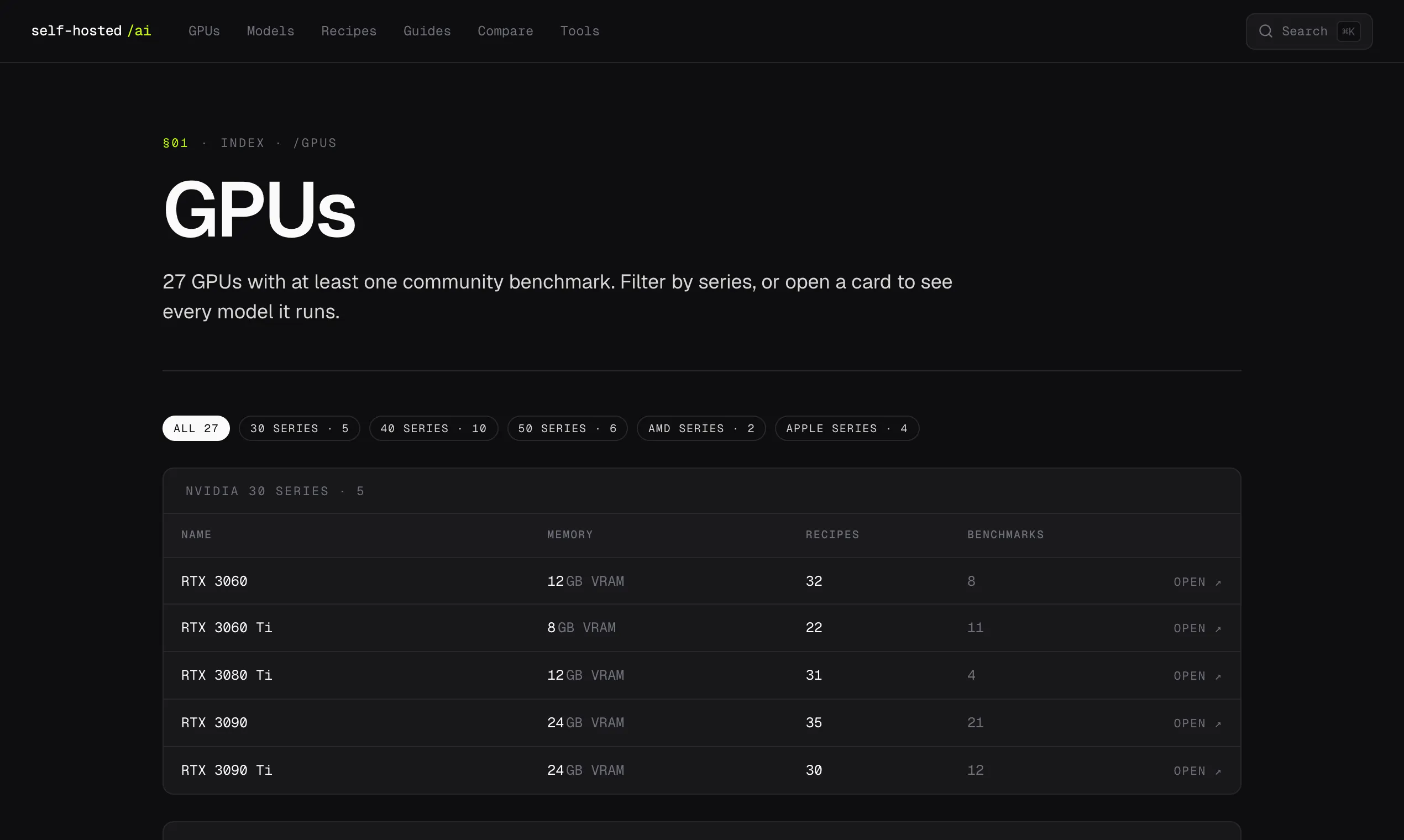Click RTX 3060 Ti 8 GB VRAM
Image resolution: width=1404 pixels, height=840 pixels.
pos(581,628)
